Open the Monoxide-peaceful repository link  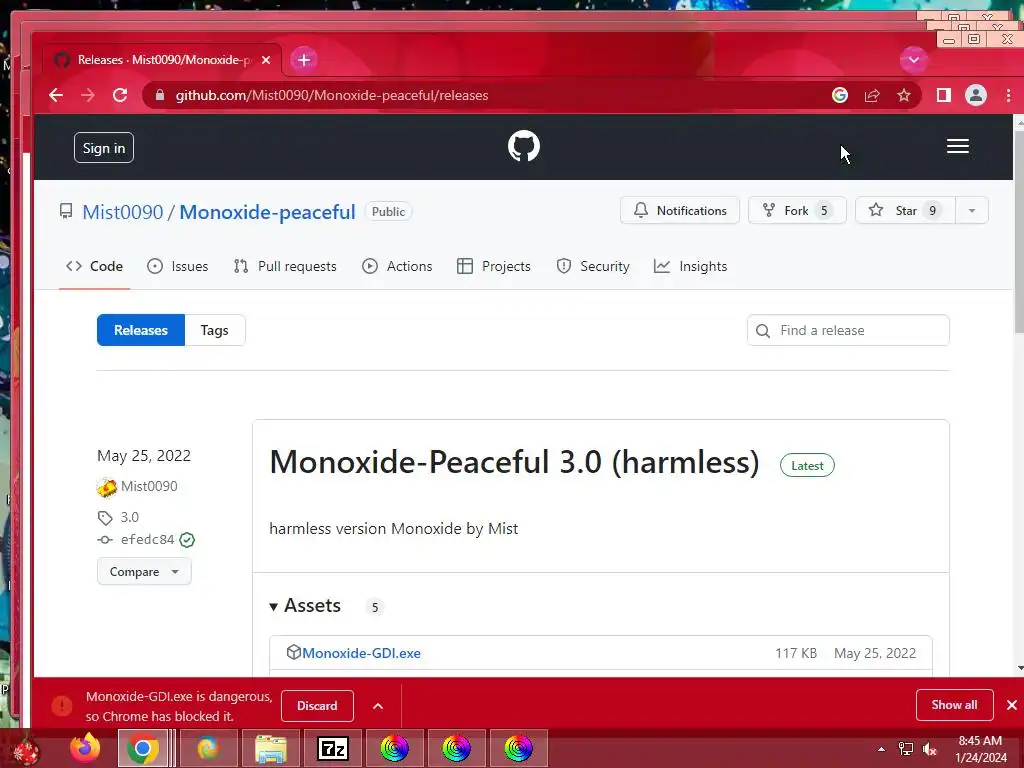[x=267, y=212]
